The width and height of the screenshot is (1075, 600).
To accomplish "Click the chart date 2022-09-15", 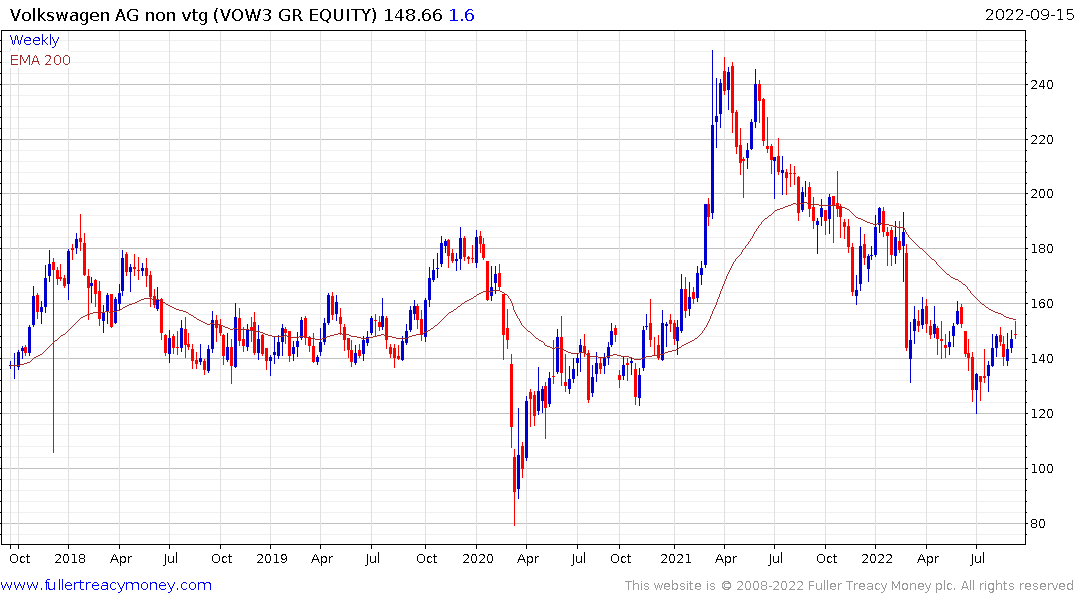I will point(1029,15).
